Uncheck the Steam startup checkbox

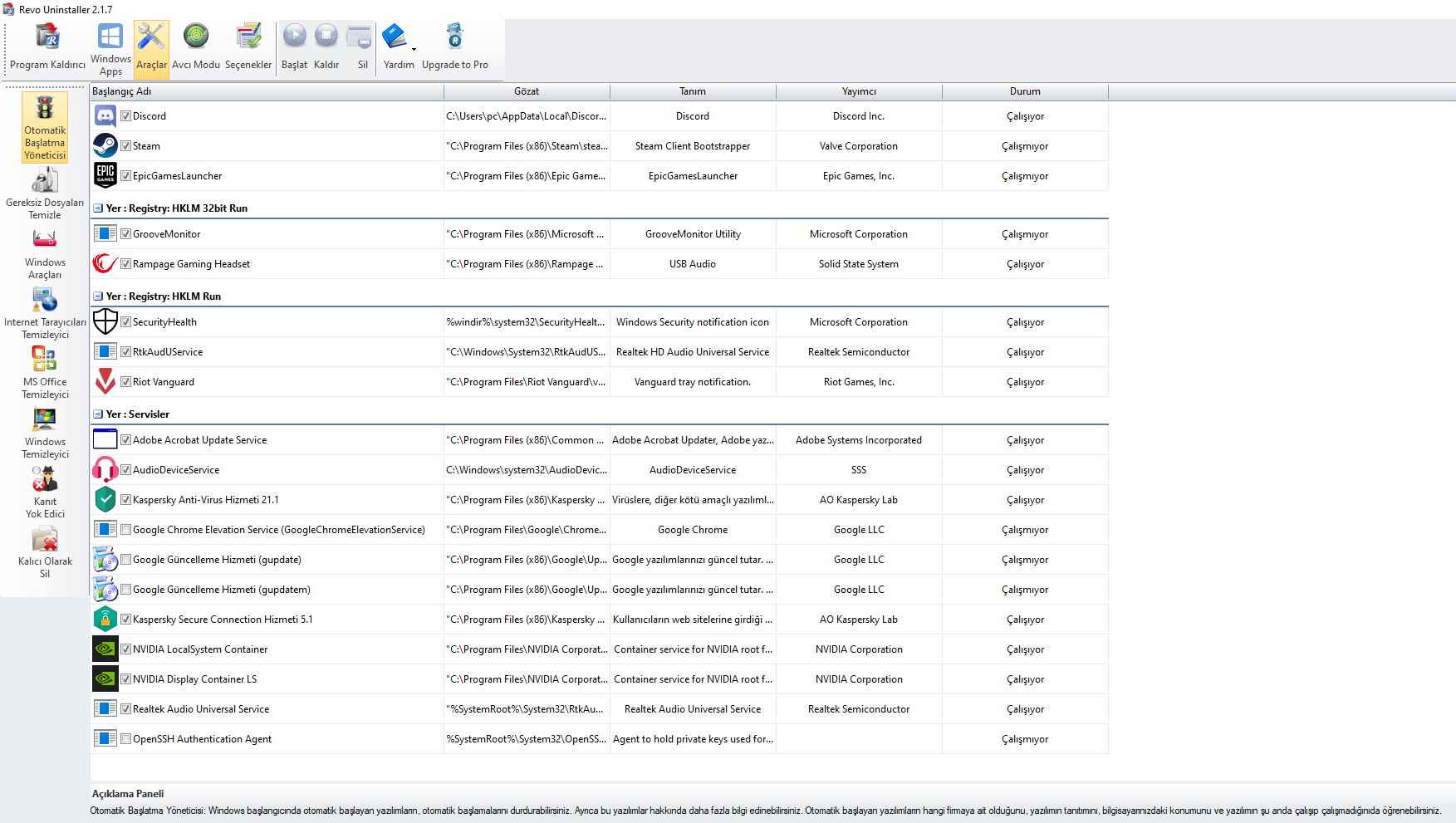click(x=126, y=146)
